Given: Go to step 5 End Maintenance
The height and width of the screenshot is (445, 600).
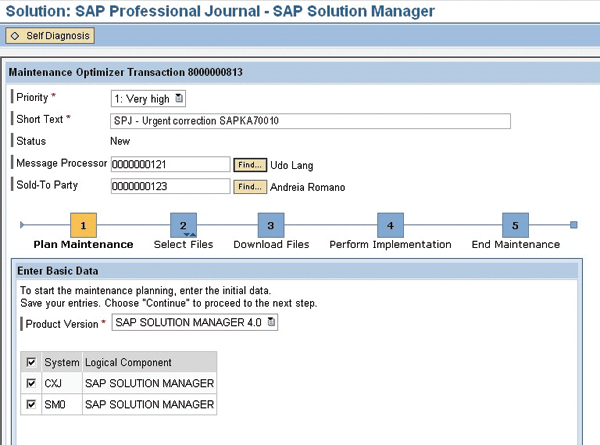Looking at the screenshot, I should point(515,225).
